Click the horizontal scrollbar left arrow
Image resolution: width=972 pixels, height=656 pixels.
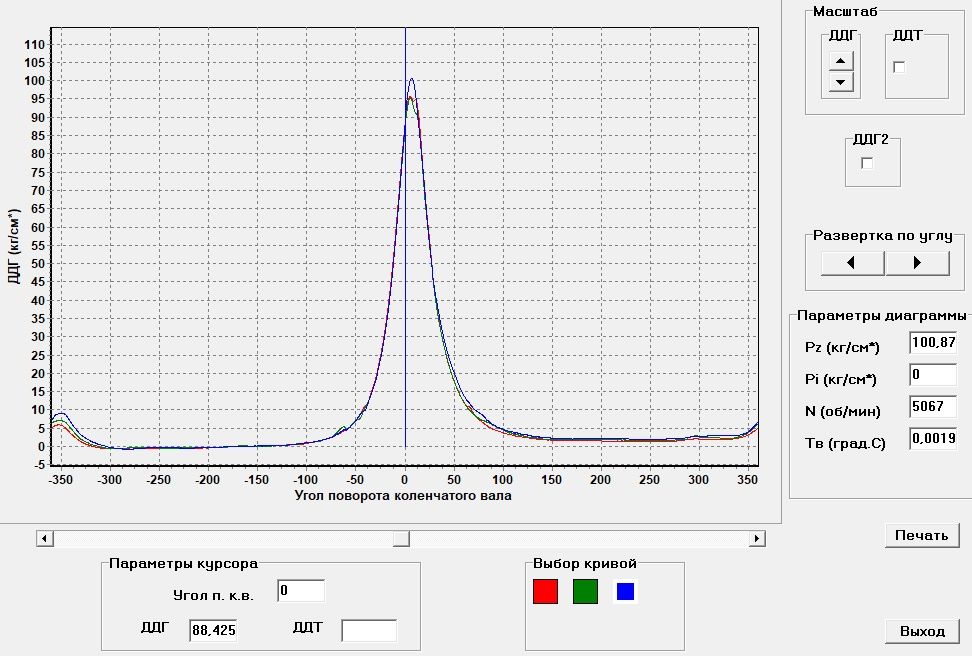tap(44, 539)
